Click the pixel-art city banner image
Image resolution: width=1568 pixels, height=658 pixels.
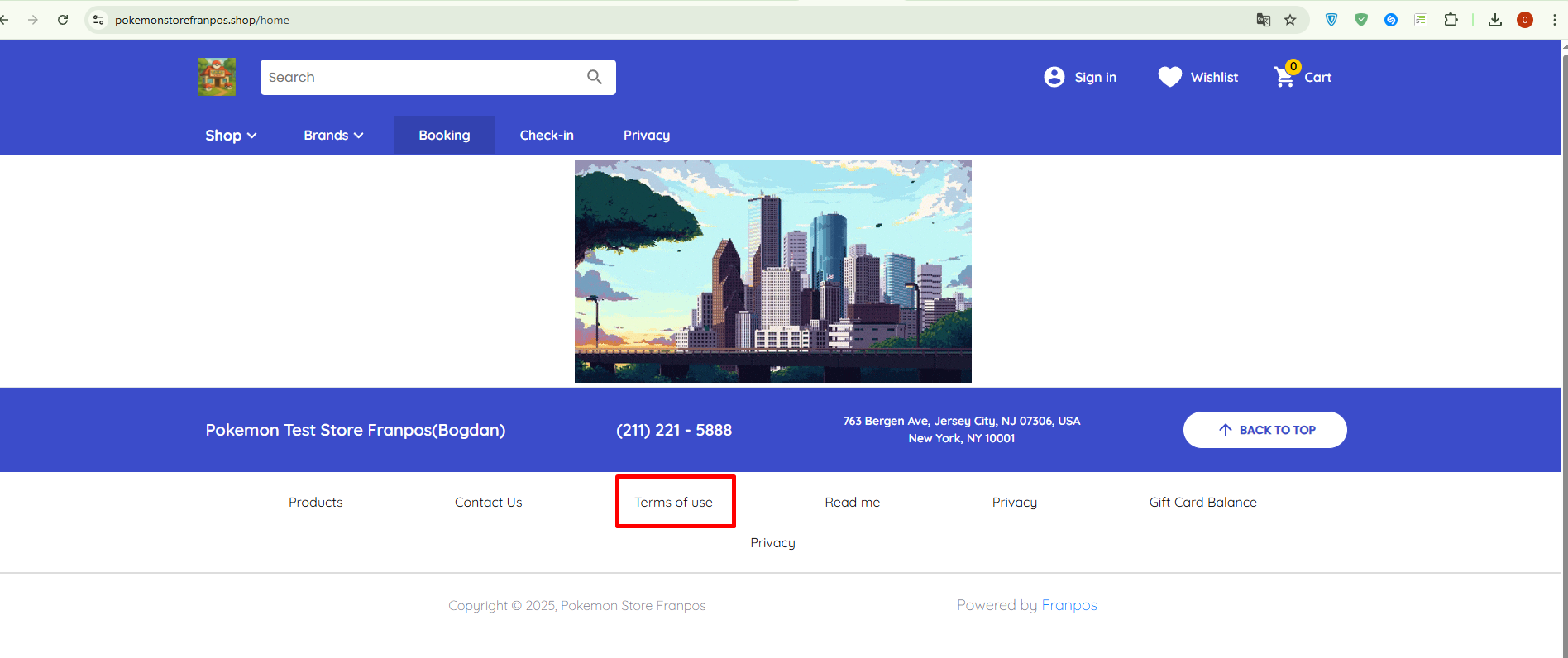point(773,271)
